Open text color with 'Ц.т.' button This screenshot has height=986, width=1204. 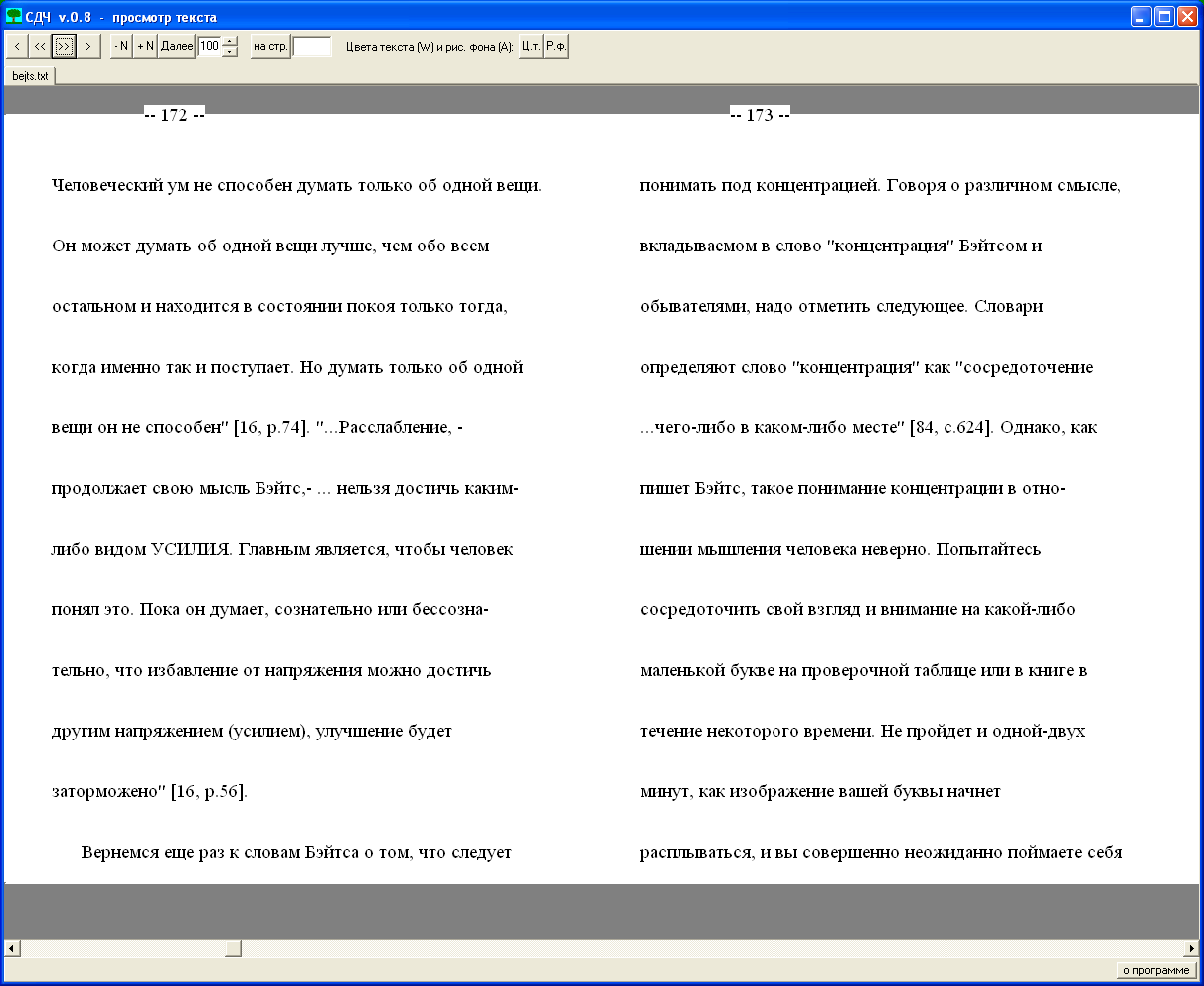coord(531,46)
